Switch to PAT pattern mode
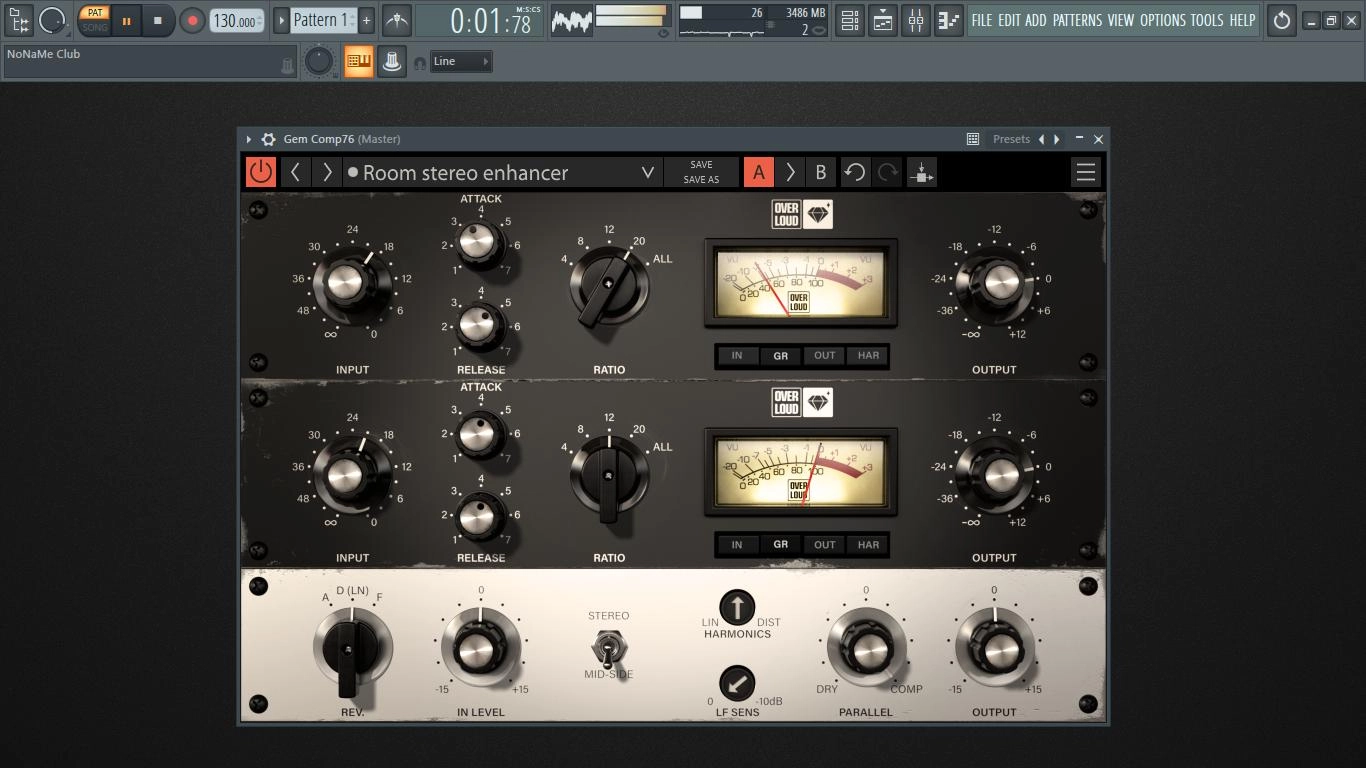Image resolution: width=1366 pixels, height=768 pixels. pos(94,13)
